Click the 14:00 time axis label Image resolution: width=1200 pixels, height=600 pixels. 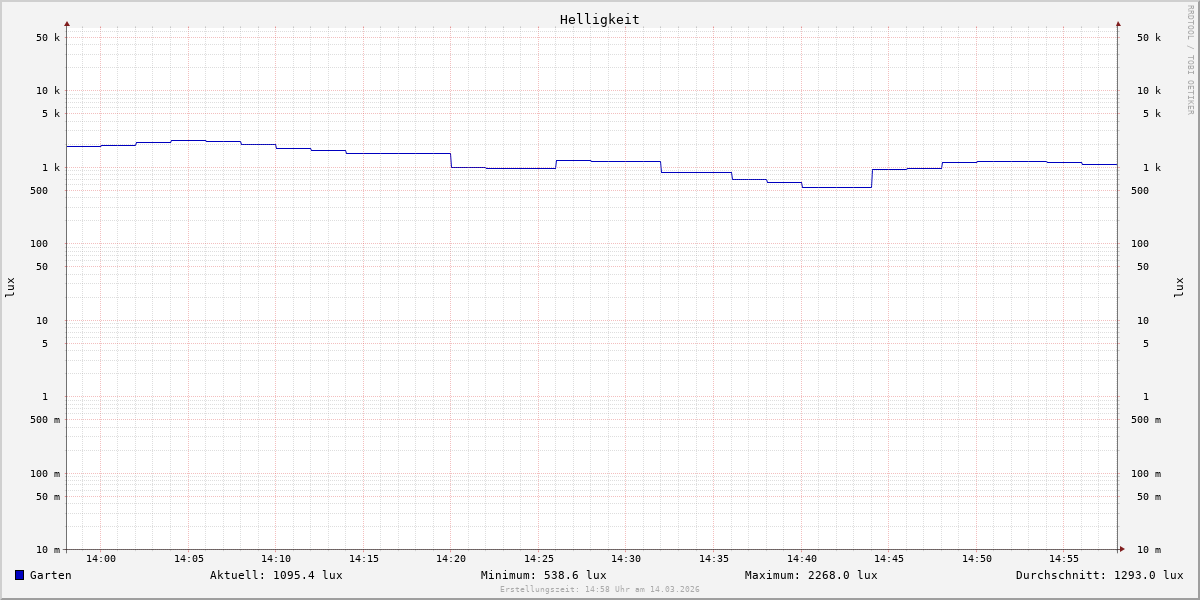click(x=101, y=559)
